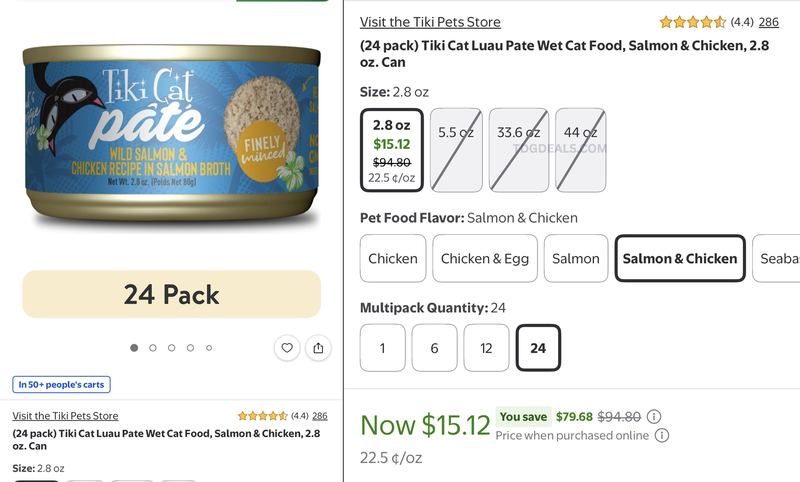800x482 pixels.
Task: Open info icon beside 'Price when purchased online'
Action: pos(662,436)
